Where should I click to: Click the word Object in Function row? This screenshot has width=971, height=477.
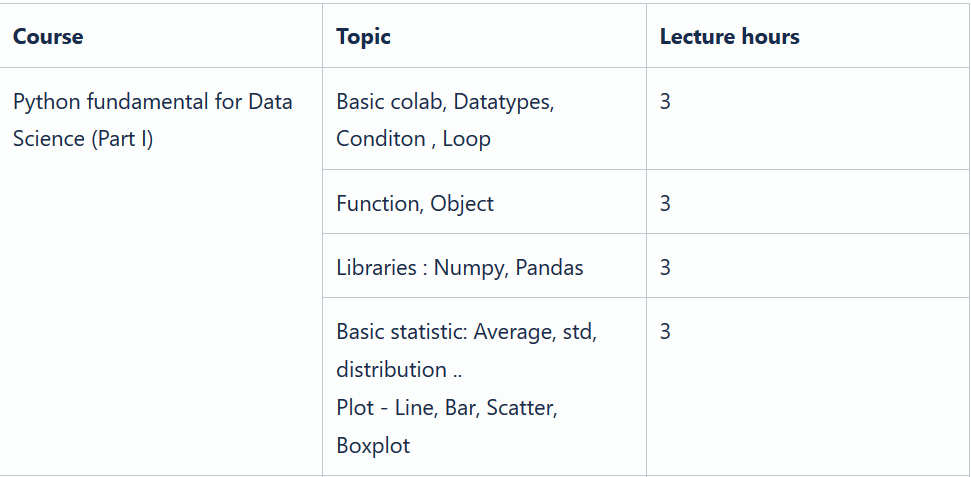462,204
